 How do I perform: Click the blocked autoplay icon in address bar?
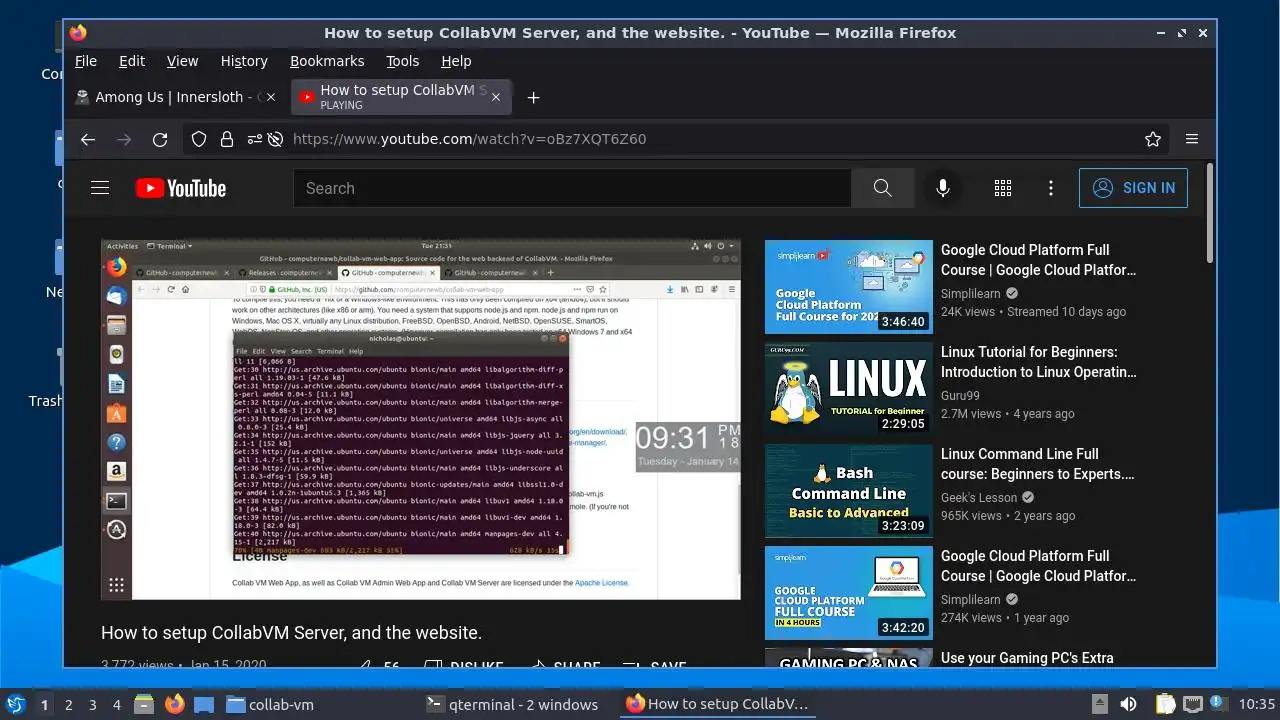tap(276, 139)
